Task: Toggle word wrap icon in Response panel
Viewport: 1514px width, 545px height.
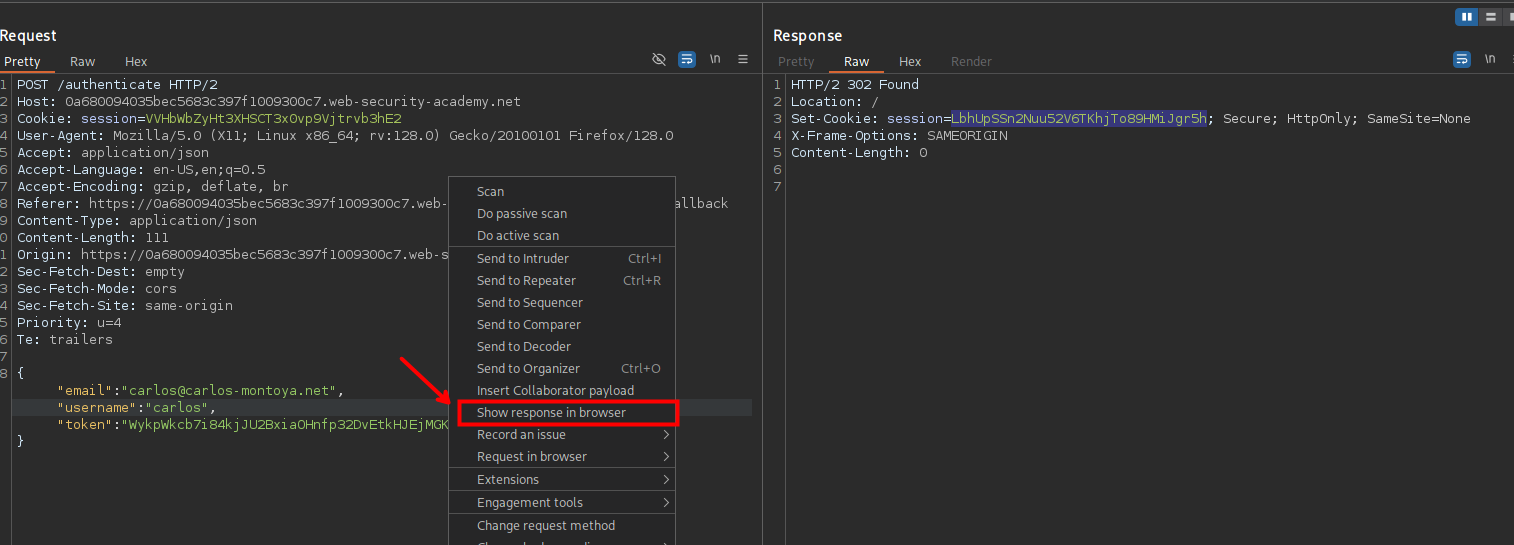Action: click(x=1461, y=60)
